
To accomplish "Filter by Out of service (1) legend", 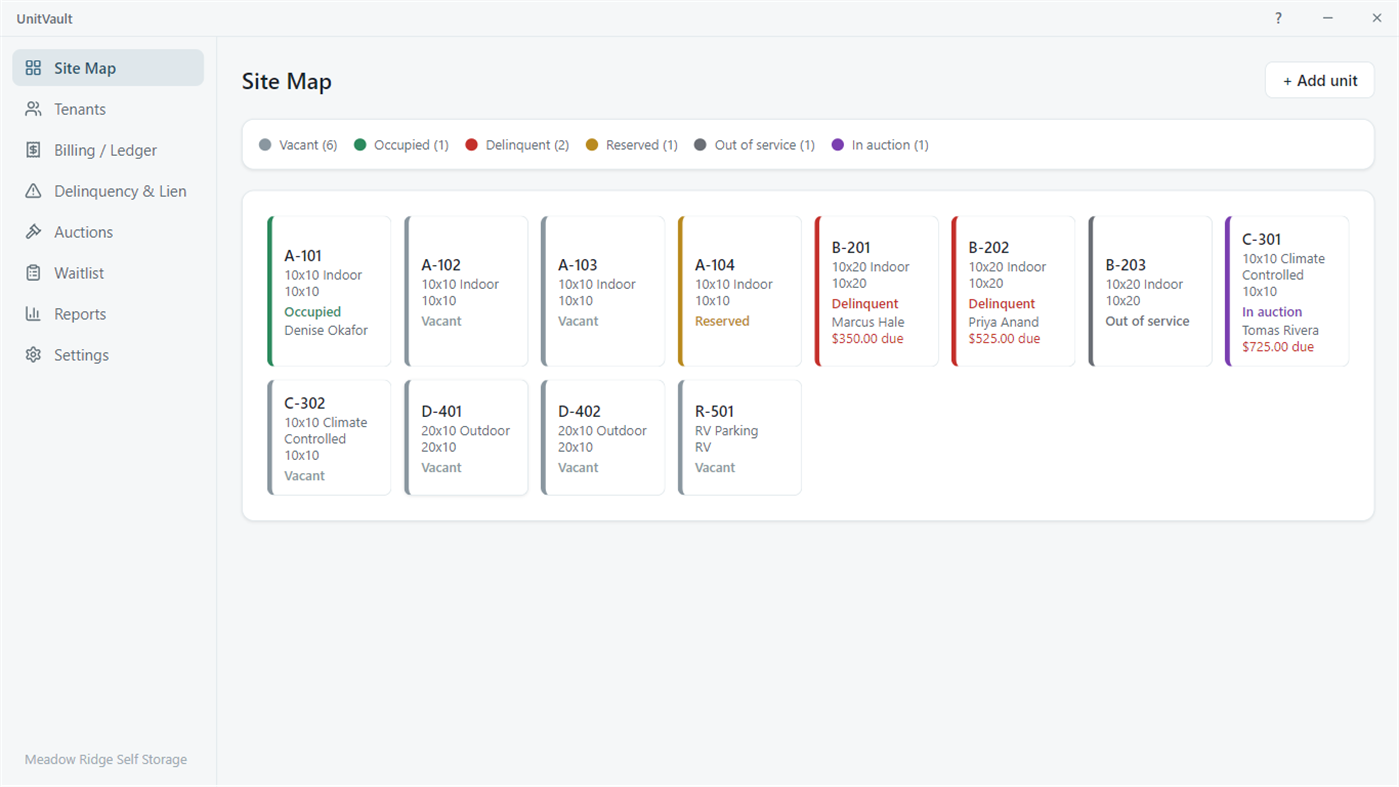I will (755, 145).
